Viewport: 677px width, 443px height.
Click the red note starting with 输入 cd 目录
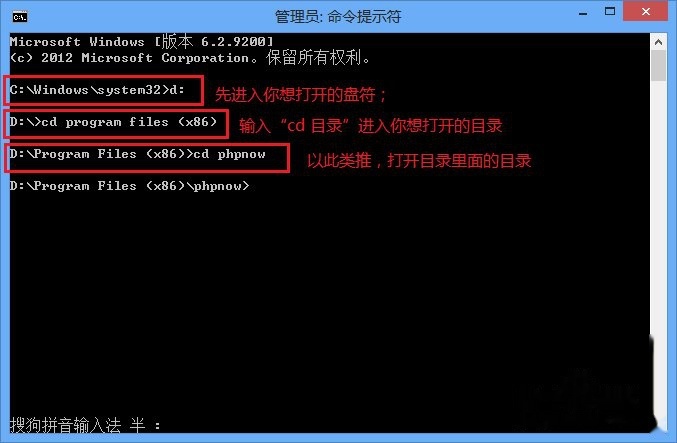point(371,126)
